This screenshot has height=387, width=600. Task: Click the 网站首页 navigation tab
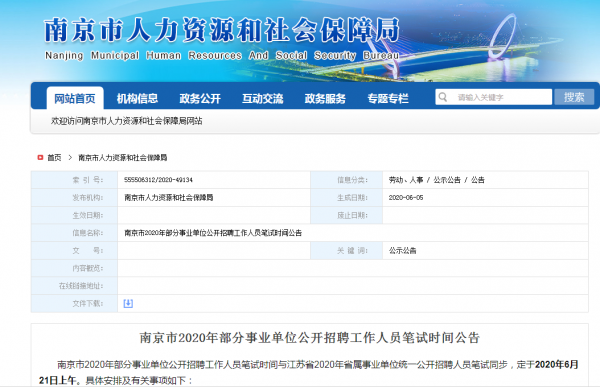(x=75, y=98)
